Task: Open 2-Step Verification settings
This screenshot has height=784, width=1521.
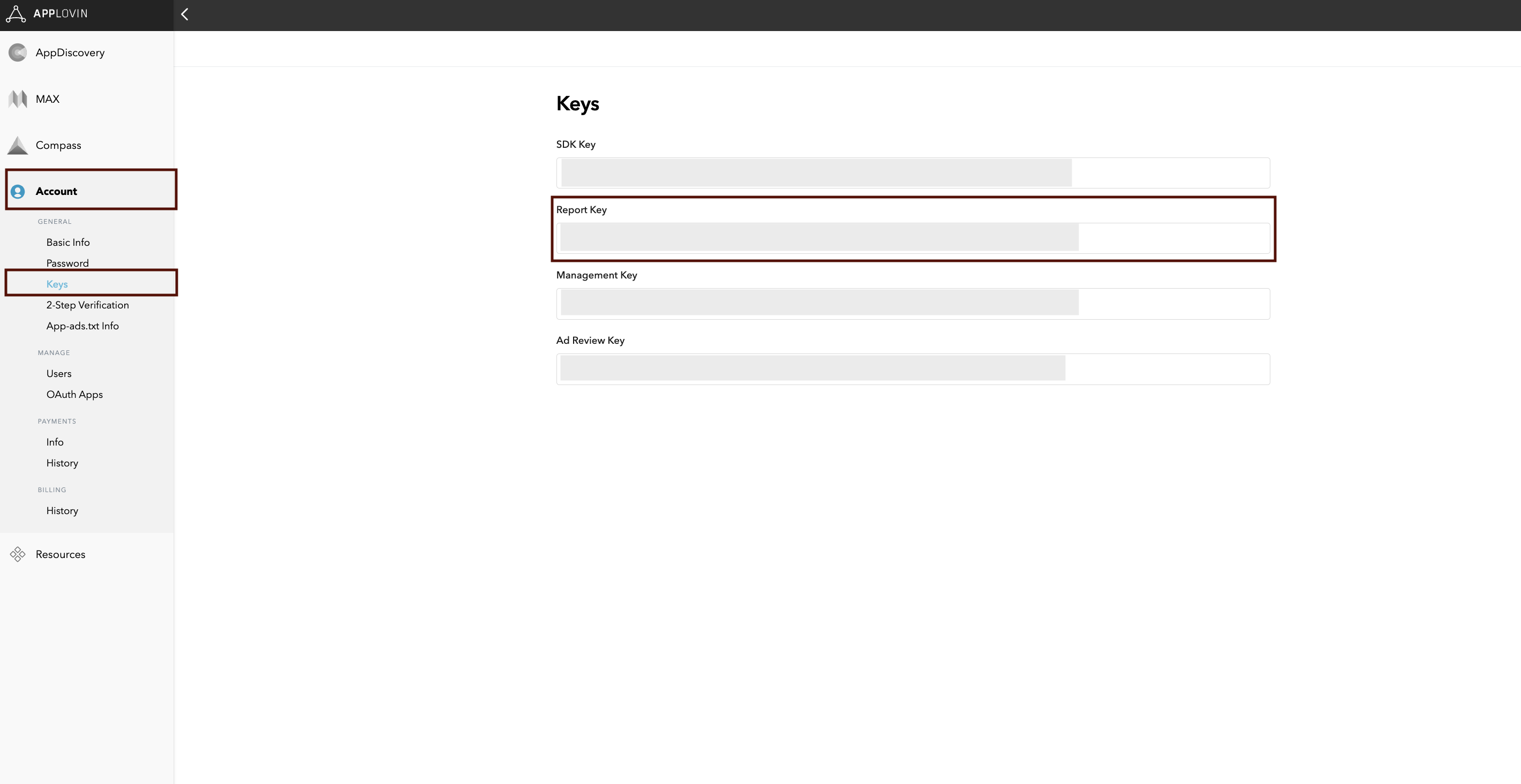Action: point(87,305)
